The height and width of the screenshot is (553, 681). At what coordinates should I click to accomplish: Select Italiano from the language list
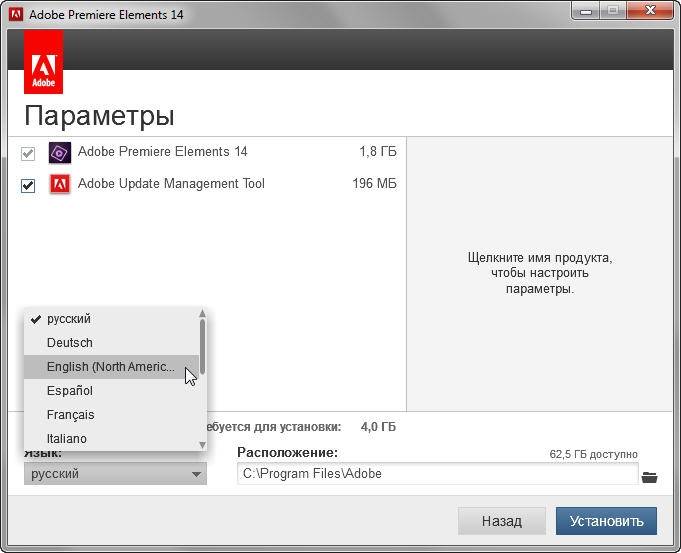coord(111,438)
